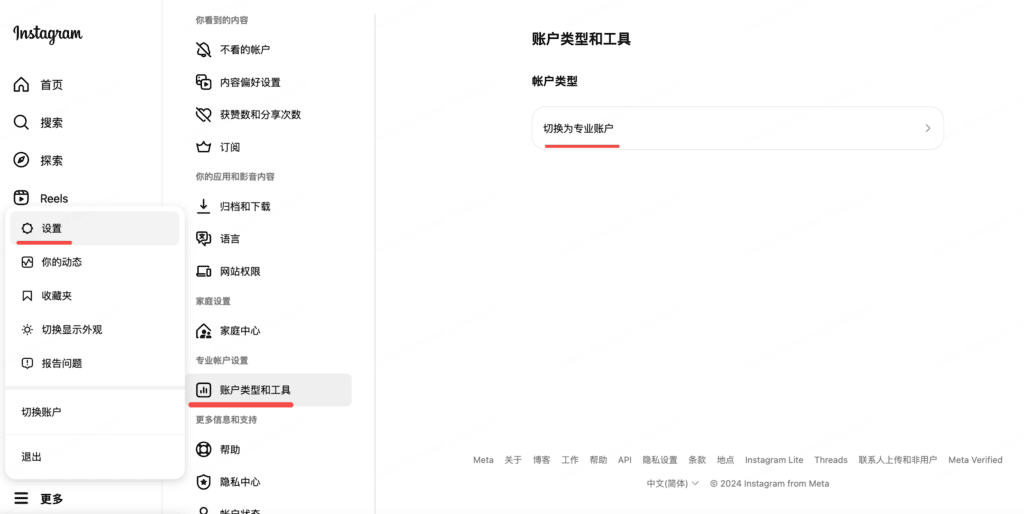Click 切换为专业账户 option

(x=737, y=128)
